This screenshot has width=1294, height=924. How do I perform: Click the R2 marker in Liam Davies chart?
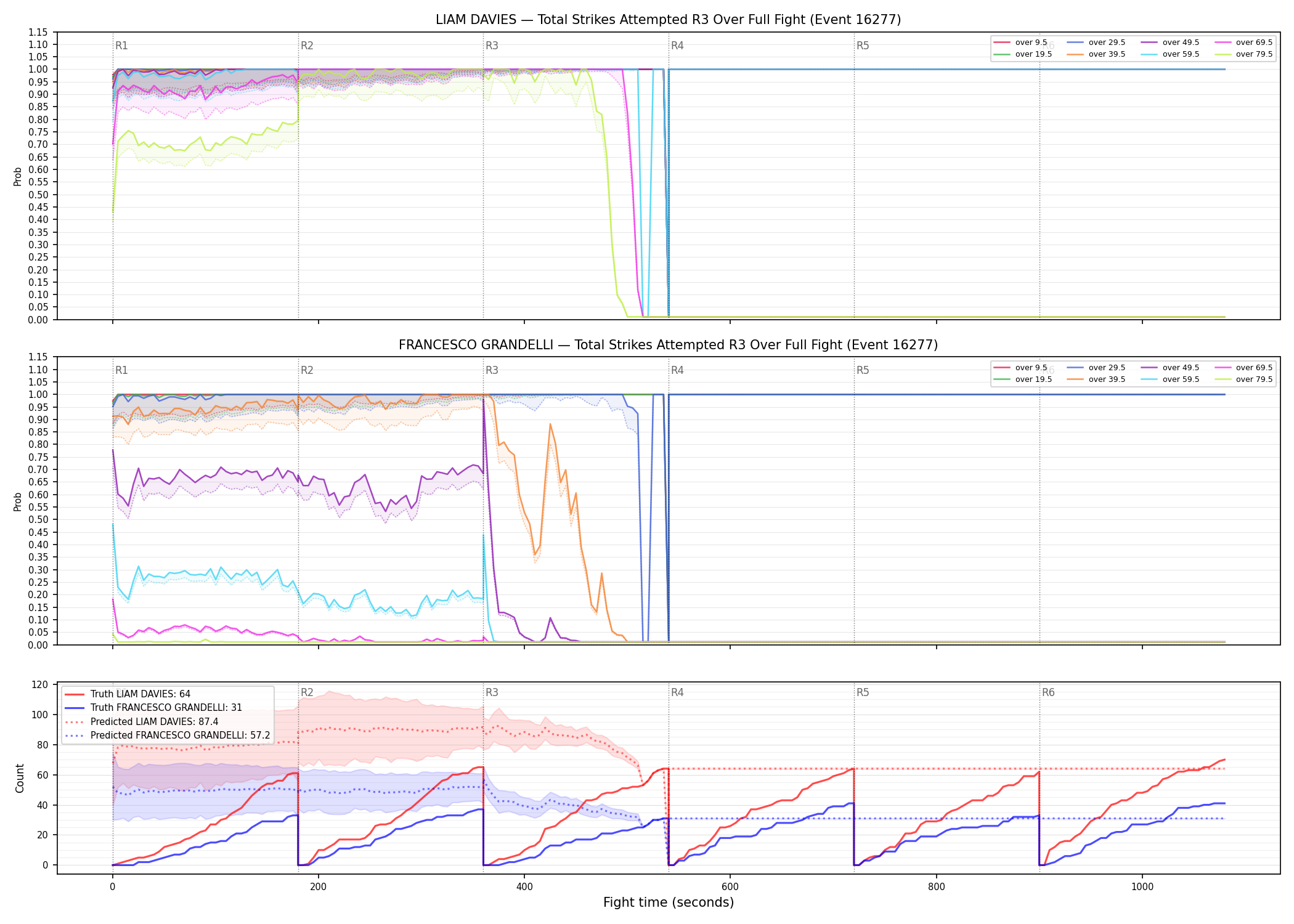pos(307,46)
